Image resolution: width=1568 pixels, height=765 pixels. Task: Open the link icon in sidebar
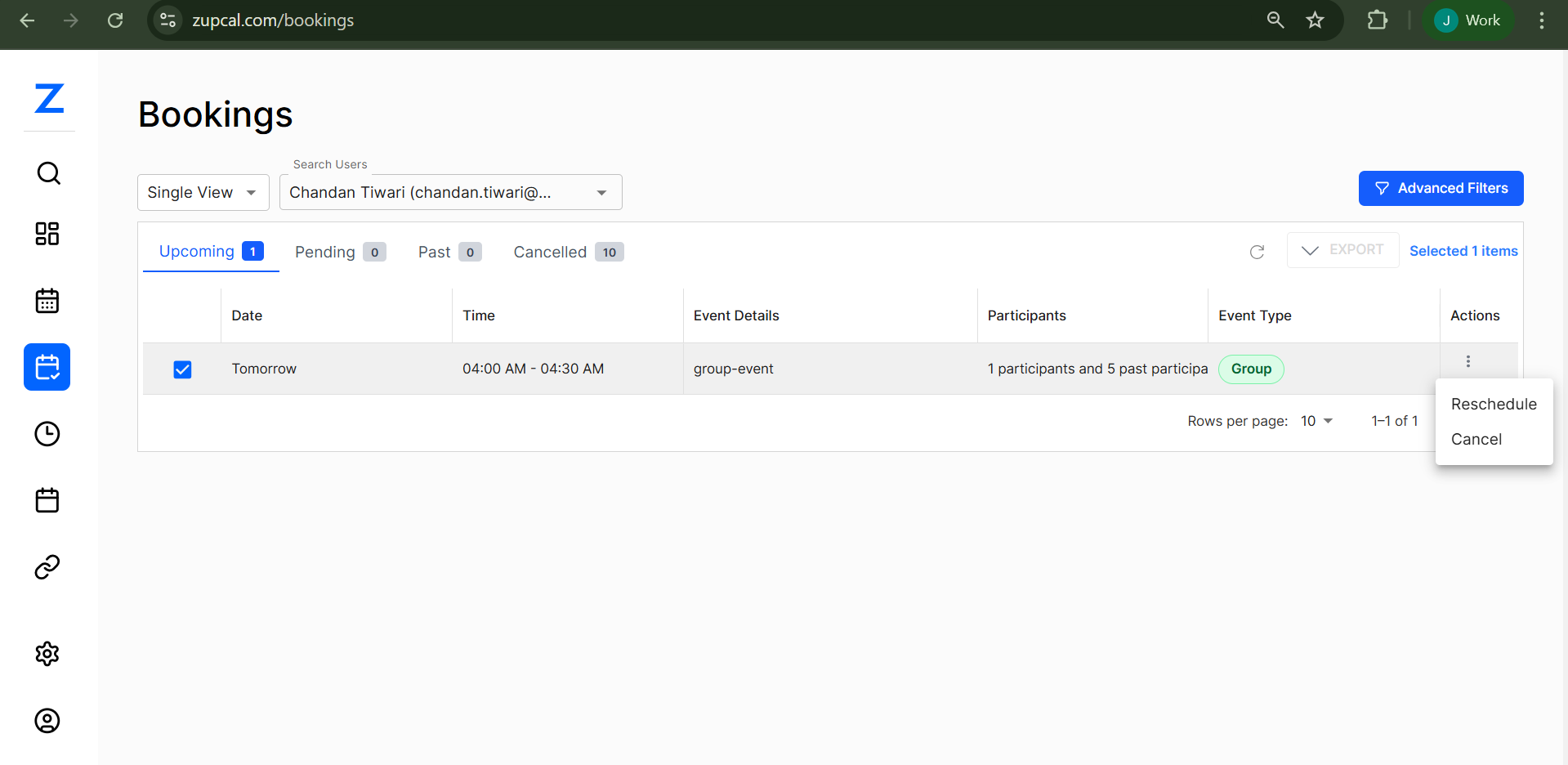point(47,567)
